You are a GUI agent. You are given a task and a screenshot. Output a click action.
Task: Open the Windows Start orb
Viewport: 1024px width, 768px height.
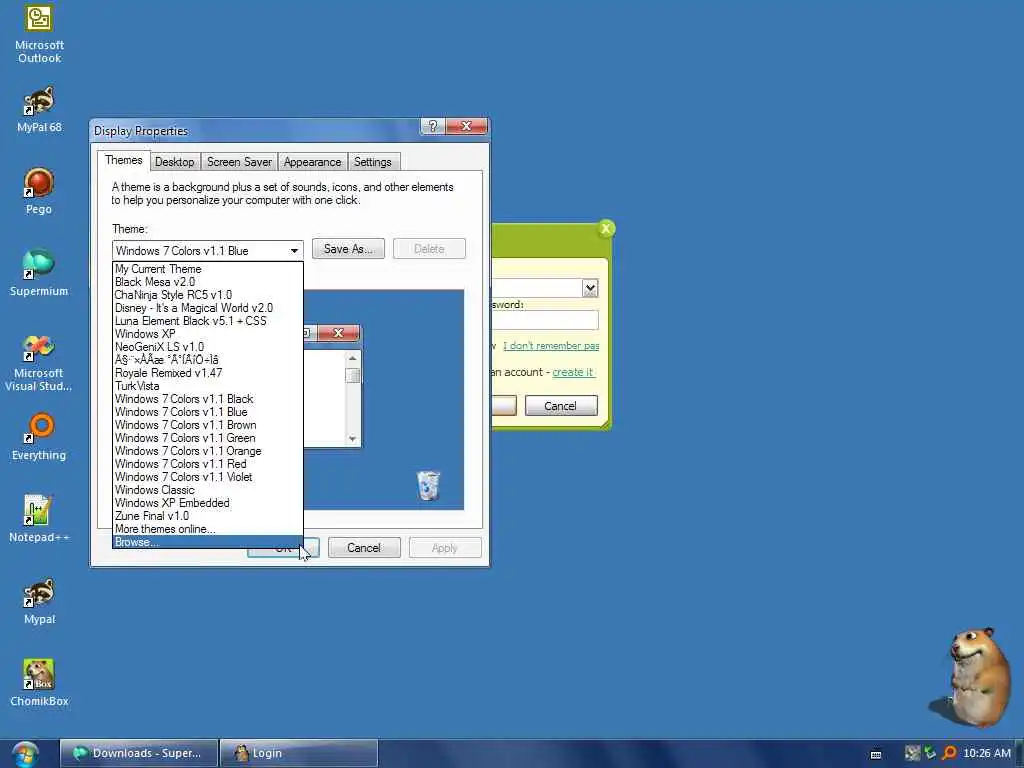(25, 754)
